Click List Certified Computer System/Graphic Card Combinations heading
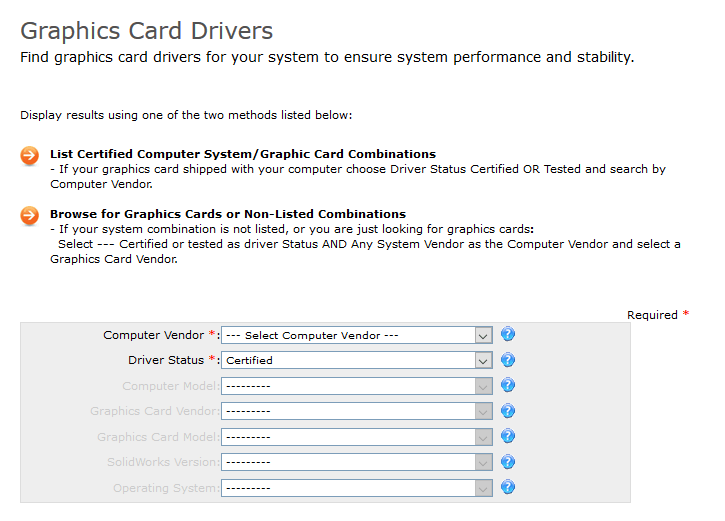Image resolution: width=725 pixels, height=521 pixels. click(x=243, y=154)
